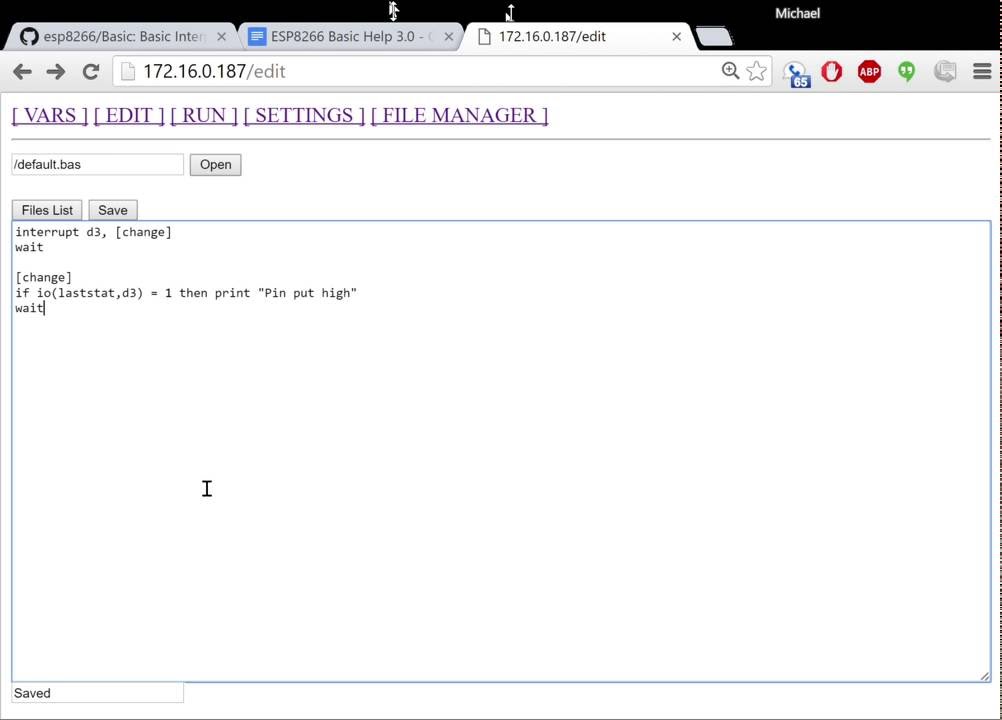This screenshot has height=720, width=1002.
Task: Open the SETTINGS page link
Action: 304,116
